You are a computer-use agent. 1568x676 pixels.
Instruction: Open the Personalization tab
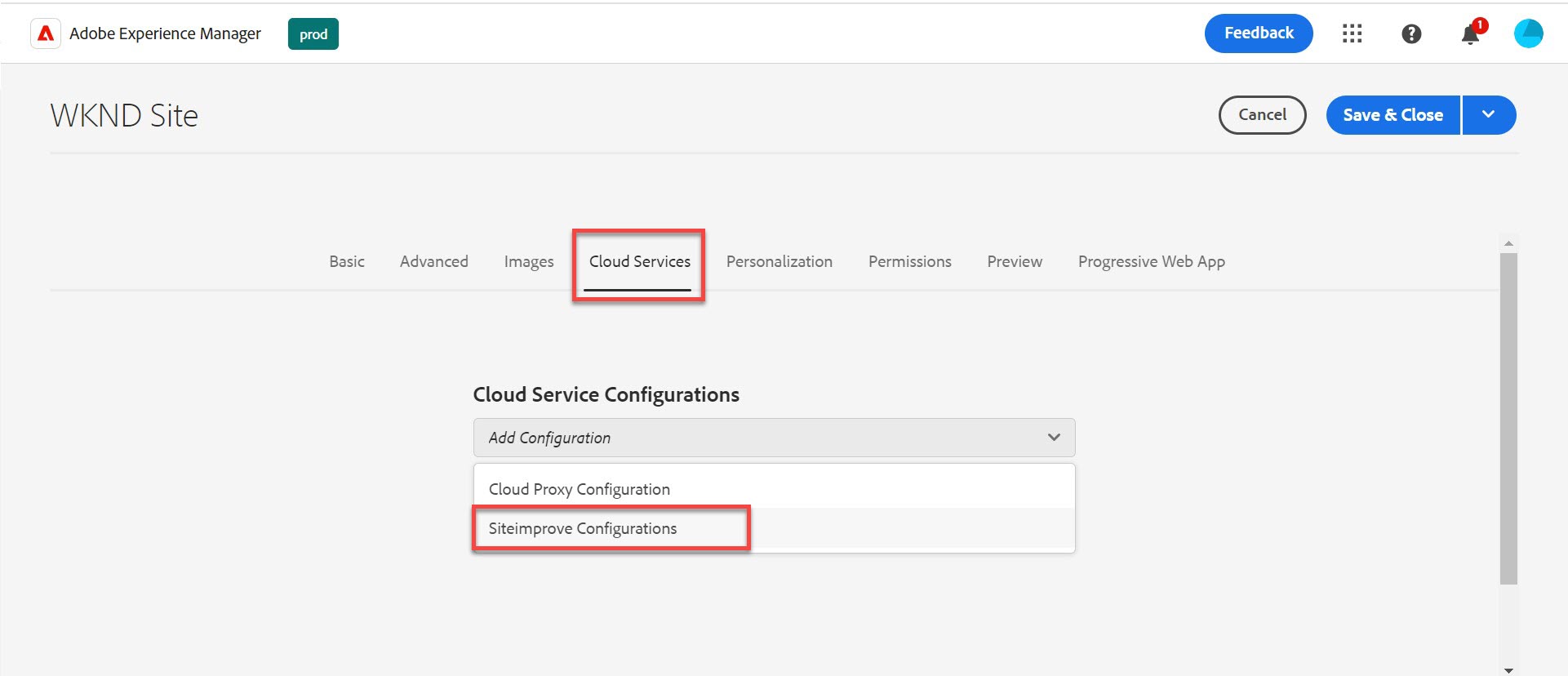coord(780,261)
